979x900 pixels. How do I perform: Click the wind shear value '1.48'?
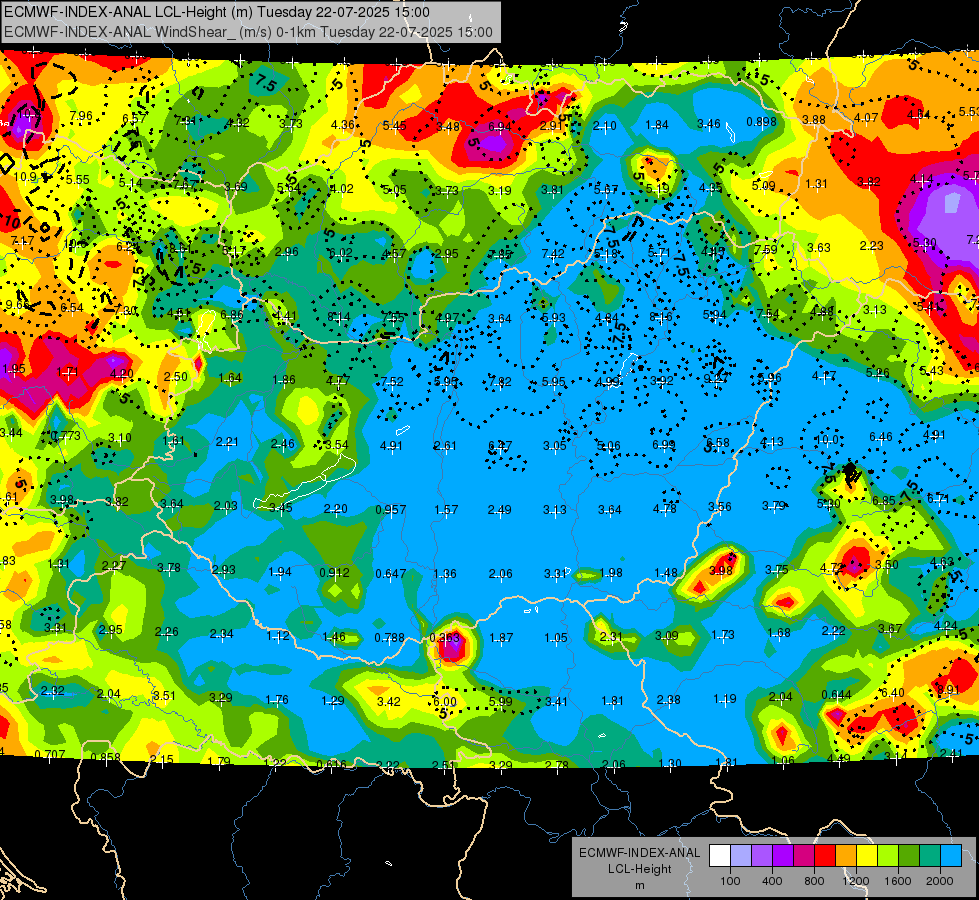(666, 573)
